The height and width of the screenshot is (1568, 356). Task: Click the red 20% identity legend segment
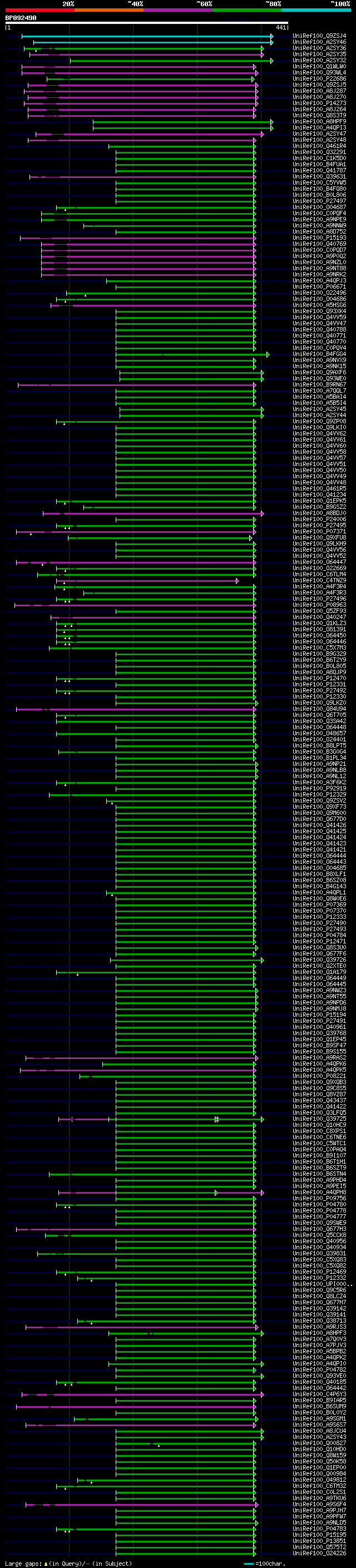(x=39, y=10)
